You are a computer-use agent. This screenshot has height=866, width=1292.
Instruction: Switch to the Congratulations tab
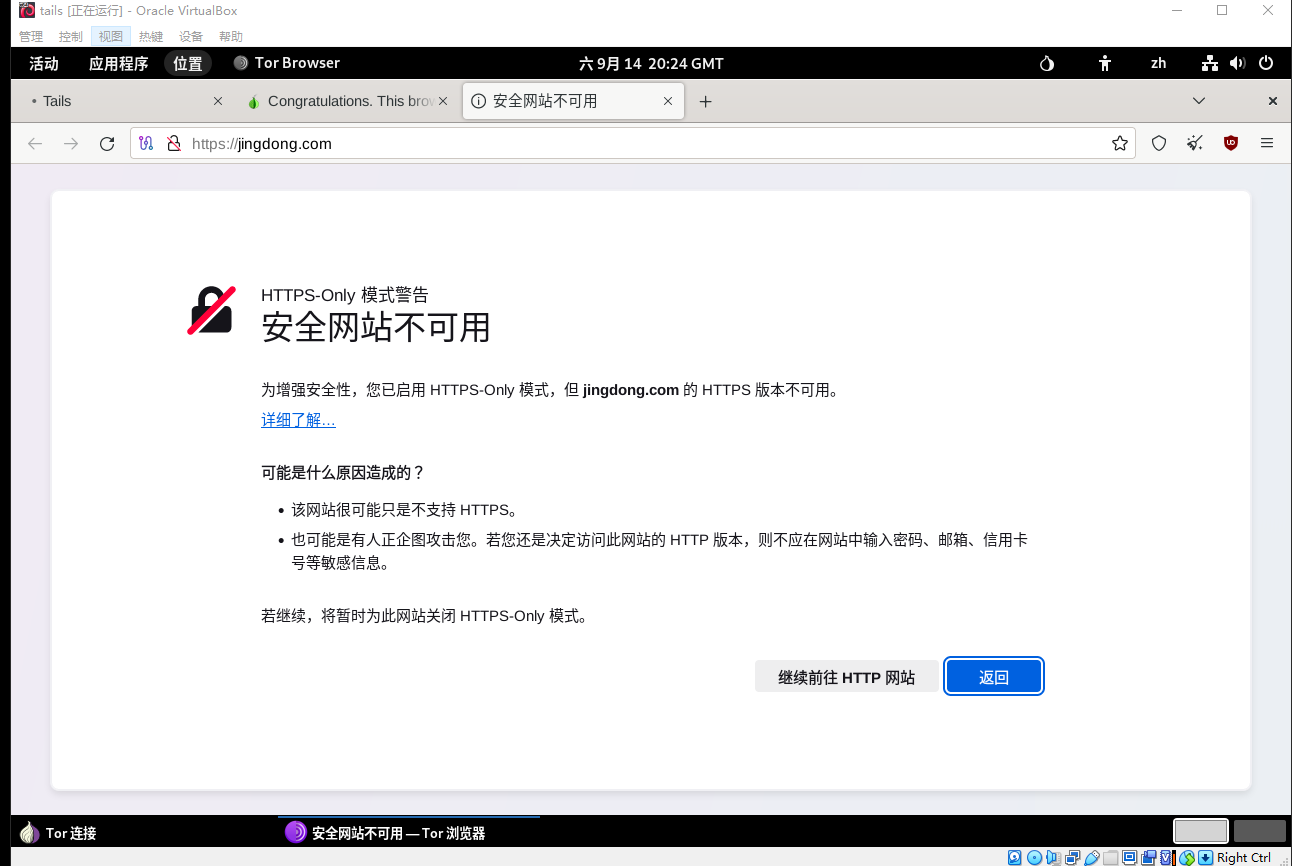point(347,101)
